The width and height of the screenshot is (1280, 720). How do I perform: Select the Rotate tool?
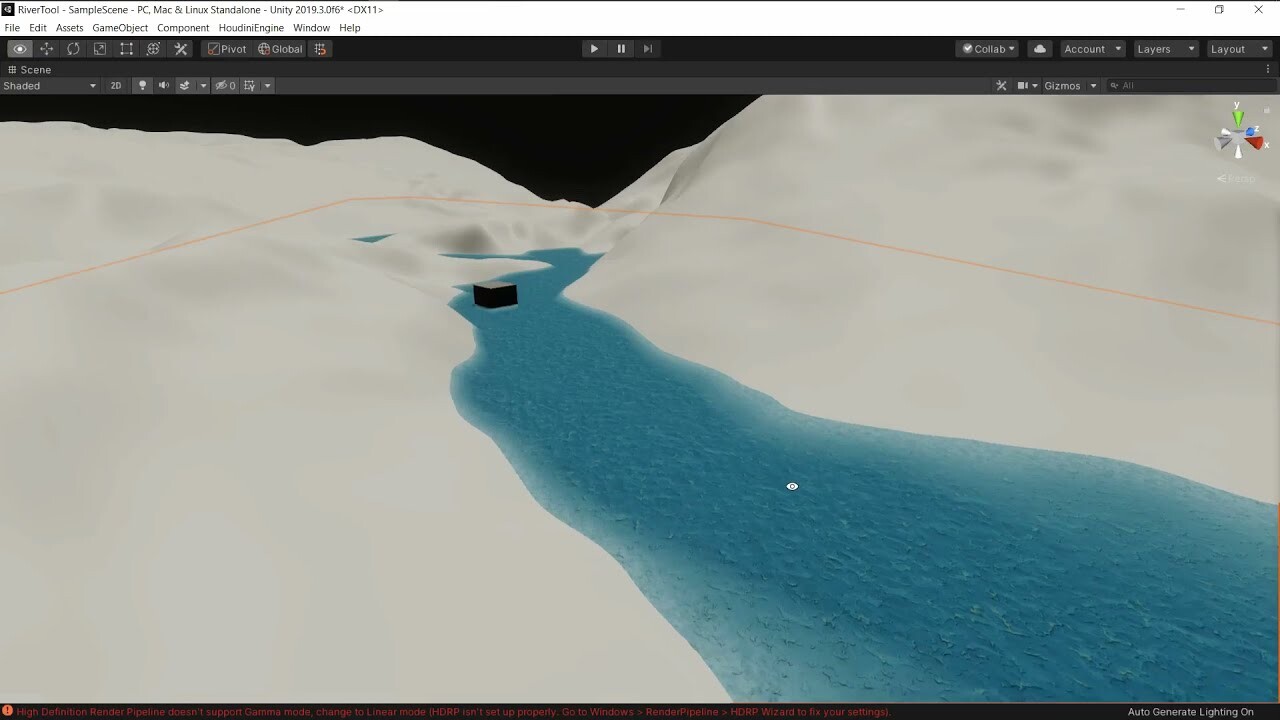point(73,48)
